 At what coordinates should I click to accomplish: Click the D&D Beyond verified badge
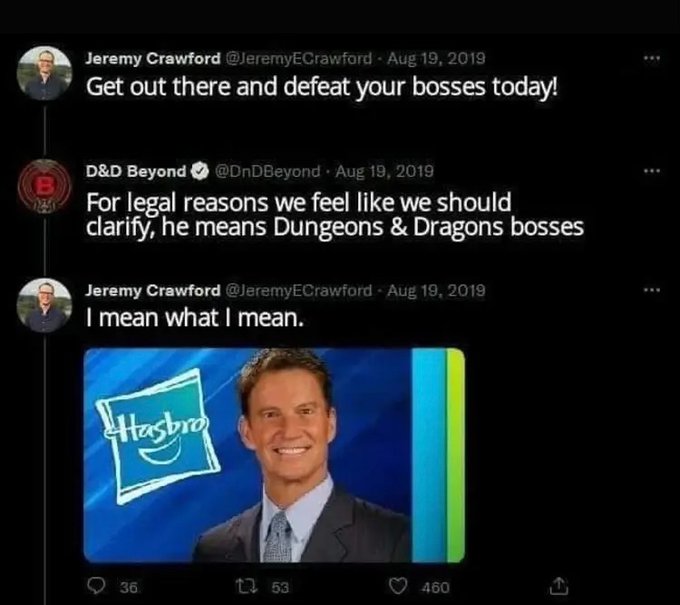(200, 171)
